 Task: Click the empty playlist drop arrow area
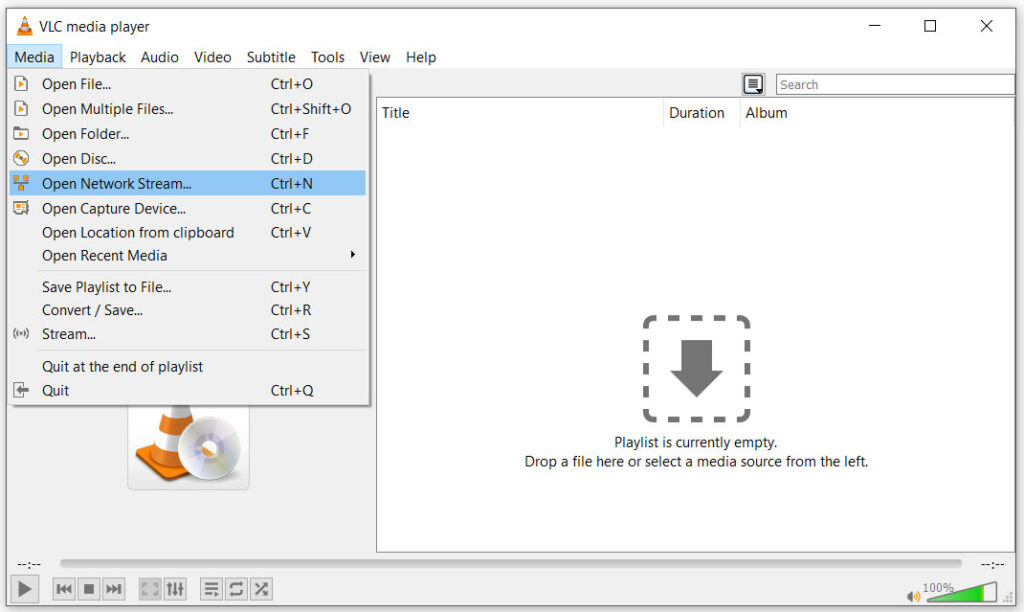tap(696, 368)
